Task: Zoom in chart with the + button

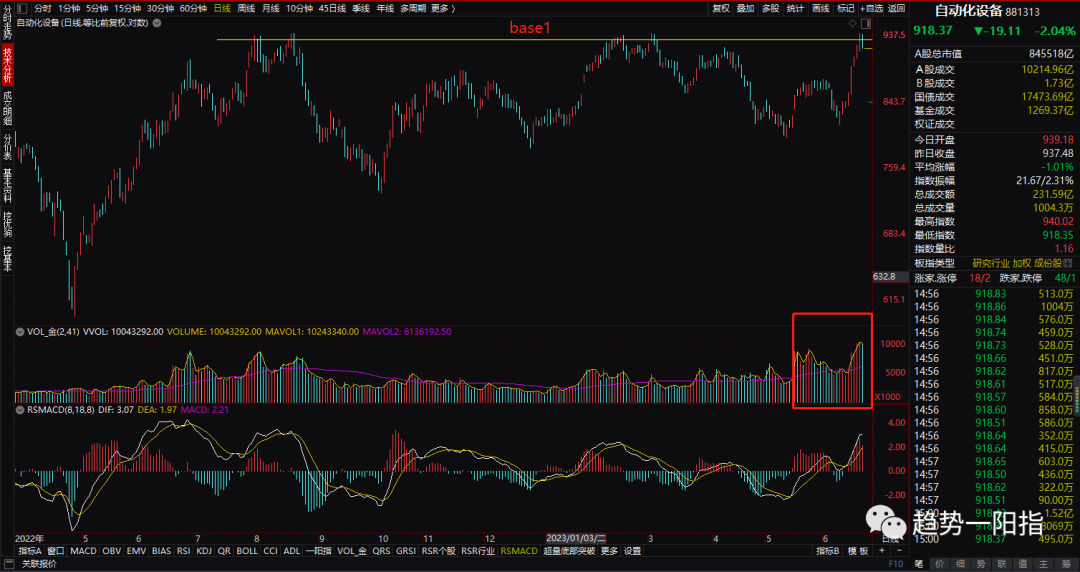Action: point(882,551)
